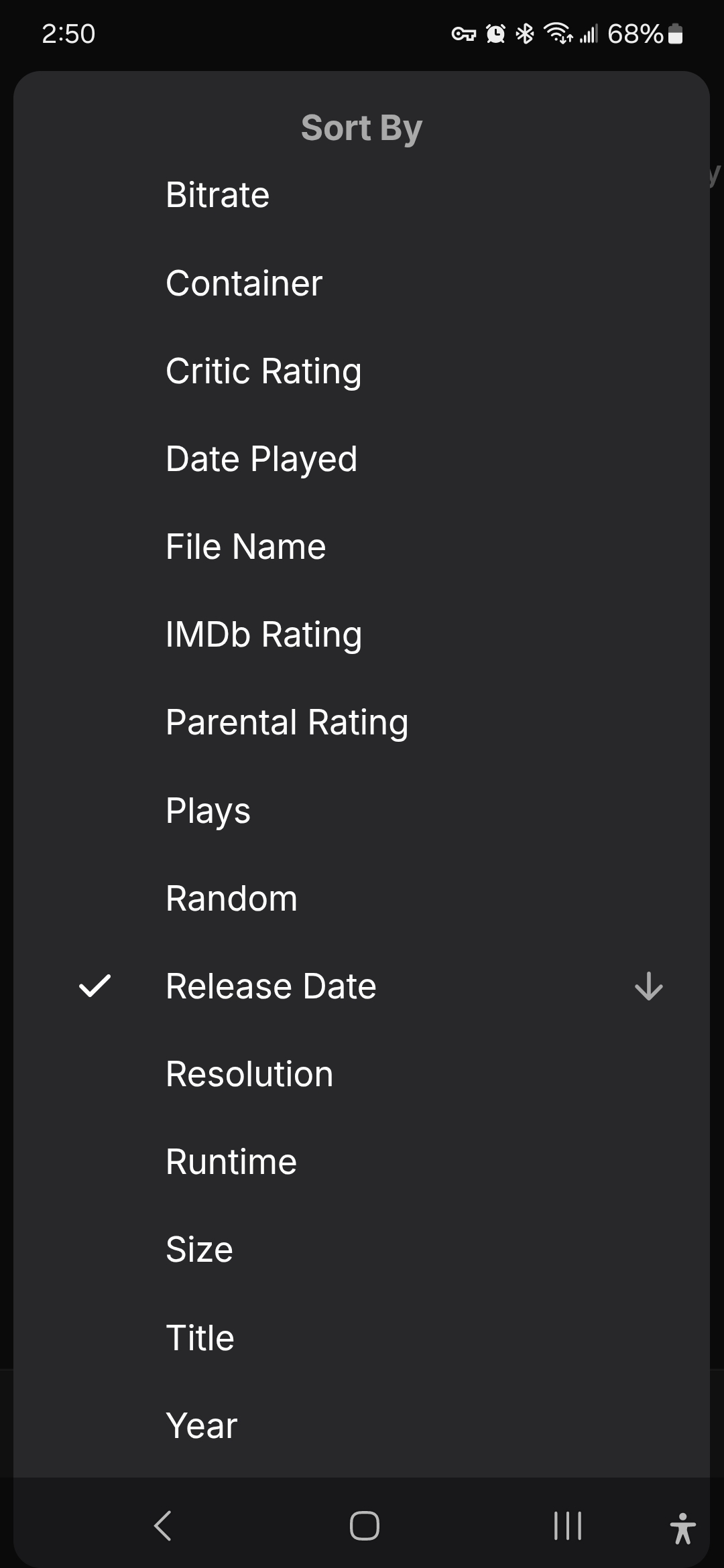Sort list by Date Played
724x1568 pixels.
[x=261, y=459]
